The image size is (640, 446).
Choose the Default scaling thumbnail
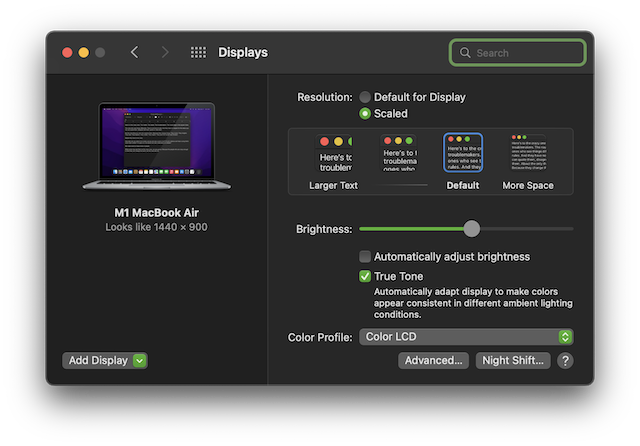pyautogui.click(x=463, y=153)
